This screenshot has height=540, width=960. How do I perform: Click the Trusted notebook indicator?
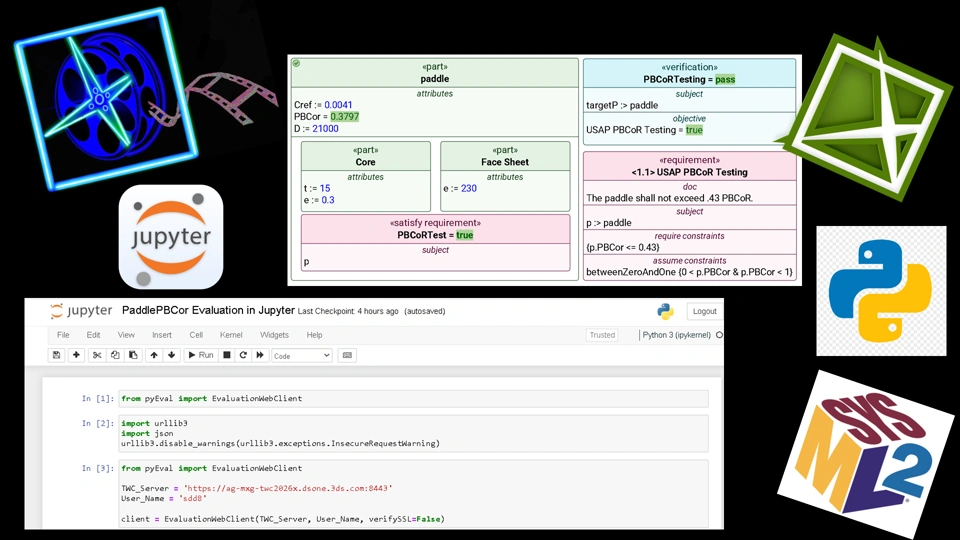[x=602, y=335]
